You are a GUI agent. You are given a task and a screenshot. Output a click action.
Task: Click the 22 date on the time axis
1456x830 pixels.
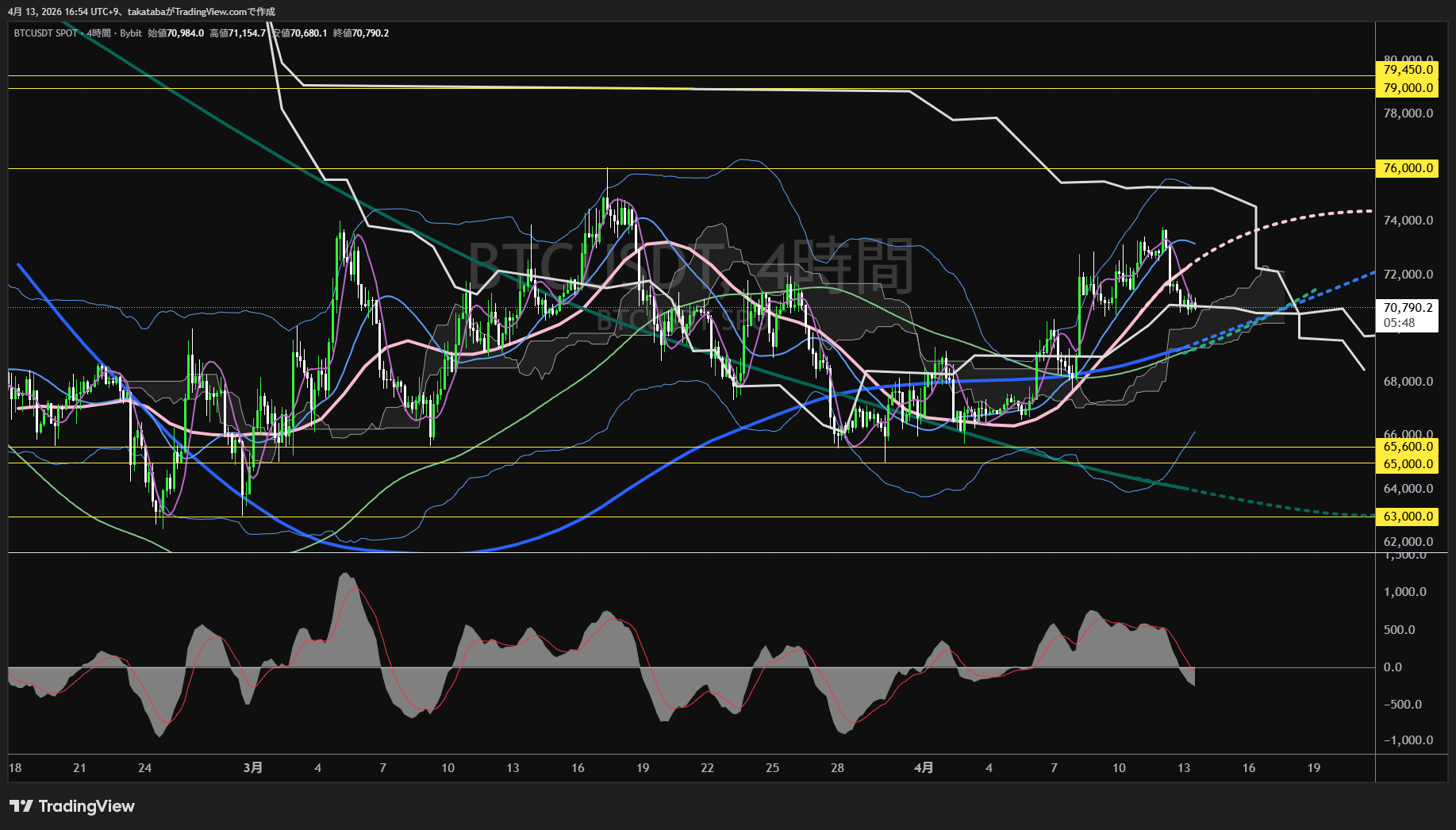coord(707,767)
